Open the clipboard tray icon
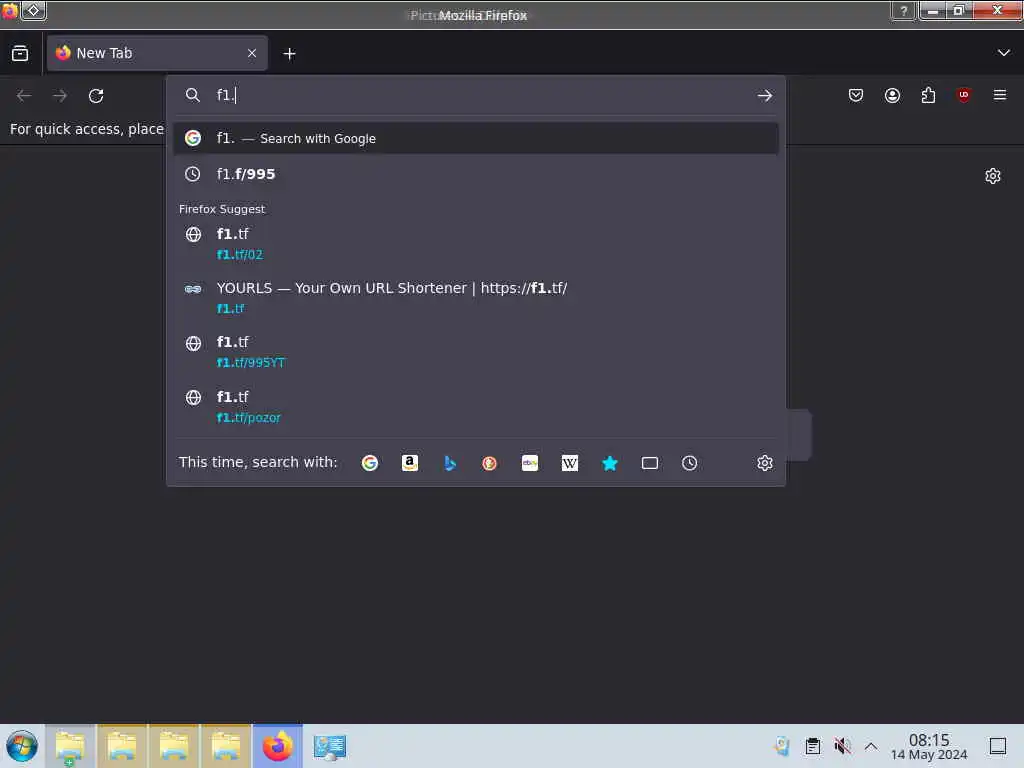Image resolution: width=1024 pixels, height=768 pixels. (x=812, y=746)
